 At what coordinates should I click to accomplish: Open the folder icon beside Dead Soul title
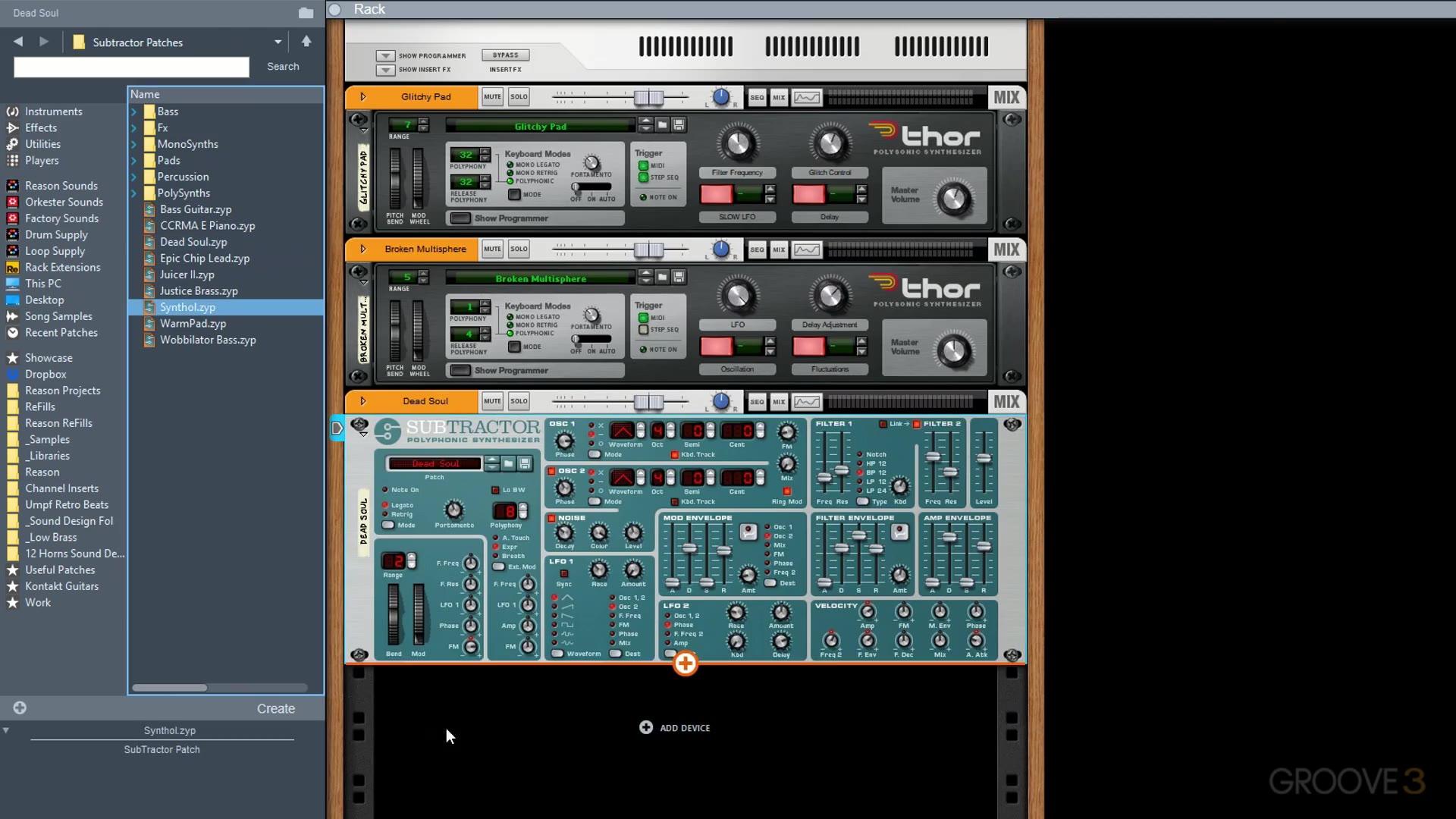306,13
